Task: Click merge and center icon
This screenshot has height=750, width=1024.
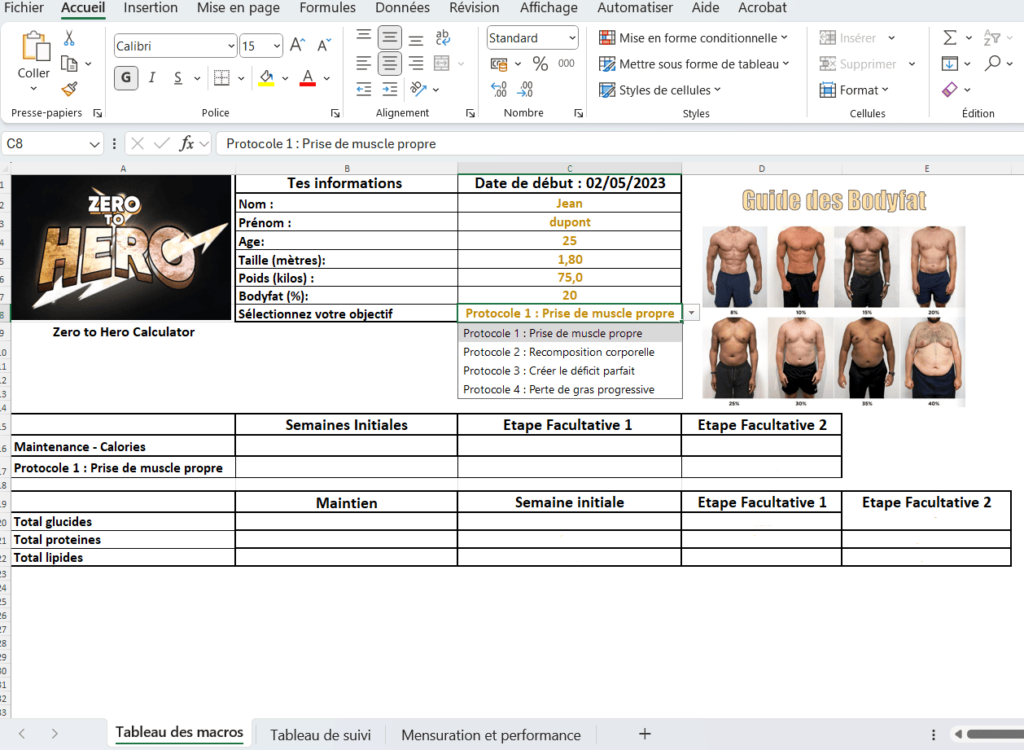Action: point(442,63)
